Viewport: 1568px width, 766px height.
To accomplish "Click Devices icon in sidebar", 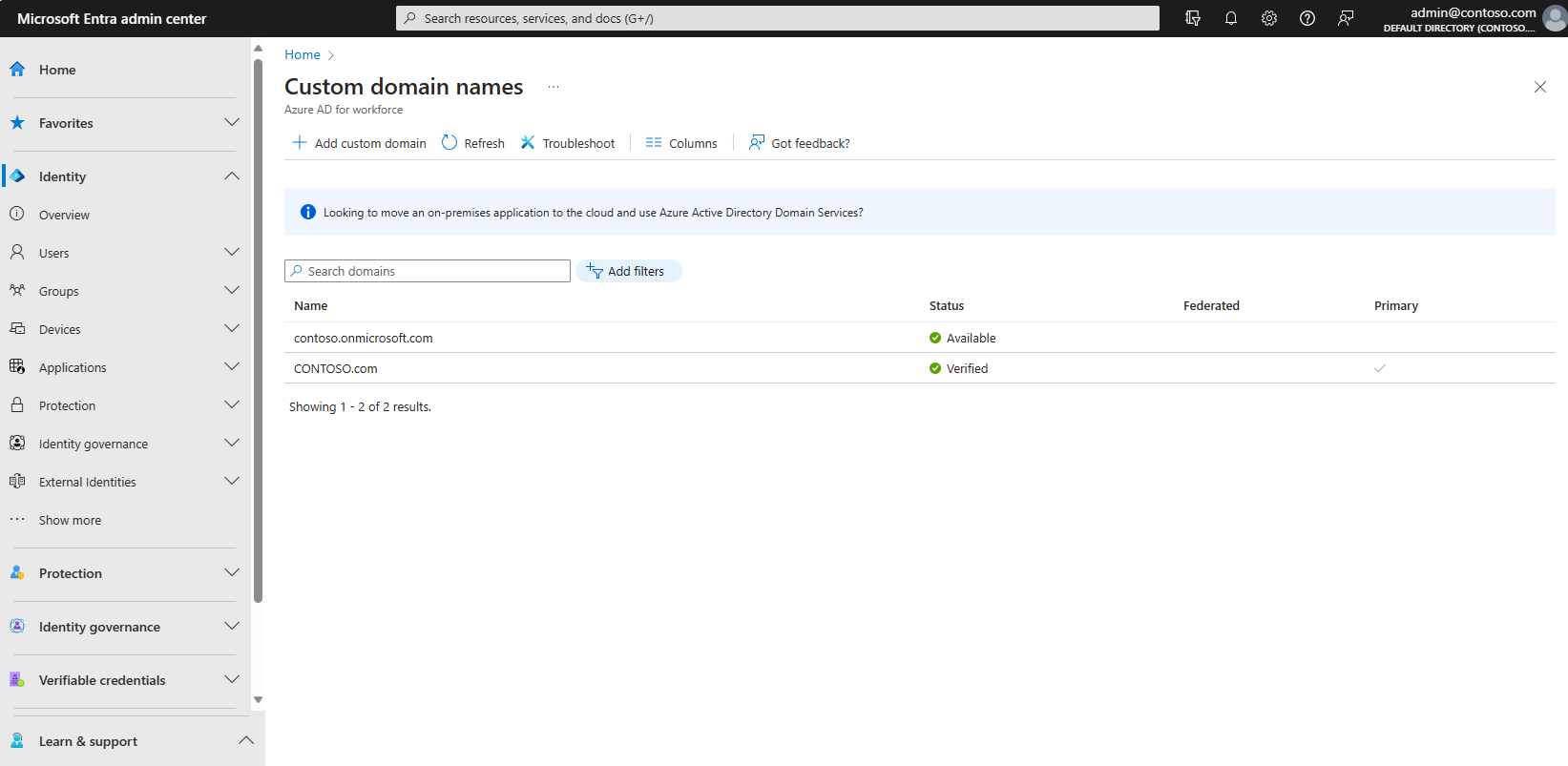I will tap(17, 328).
